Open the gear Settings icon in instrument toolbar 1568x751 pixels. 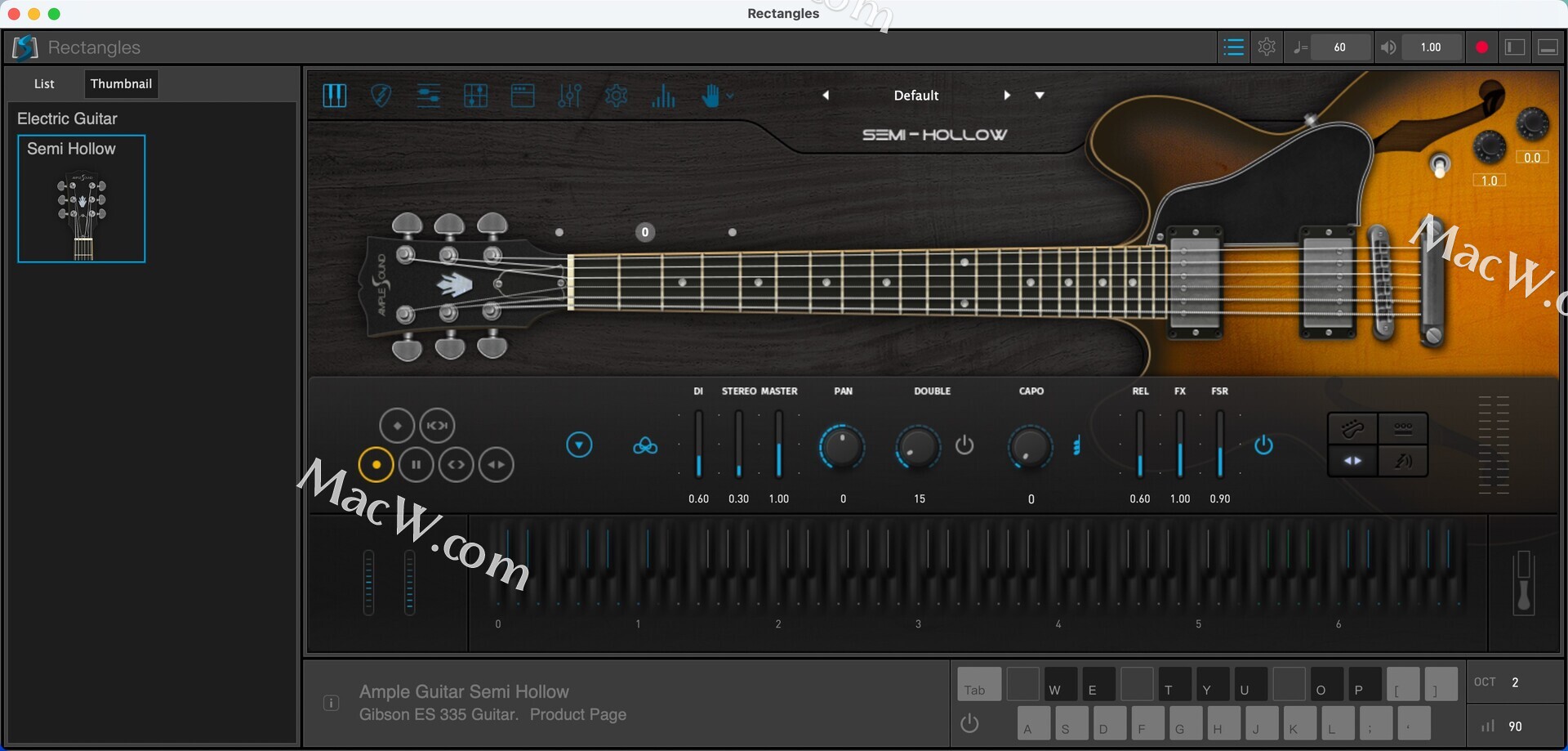617,96
